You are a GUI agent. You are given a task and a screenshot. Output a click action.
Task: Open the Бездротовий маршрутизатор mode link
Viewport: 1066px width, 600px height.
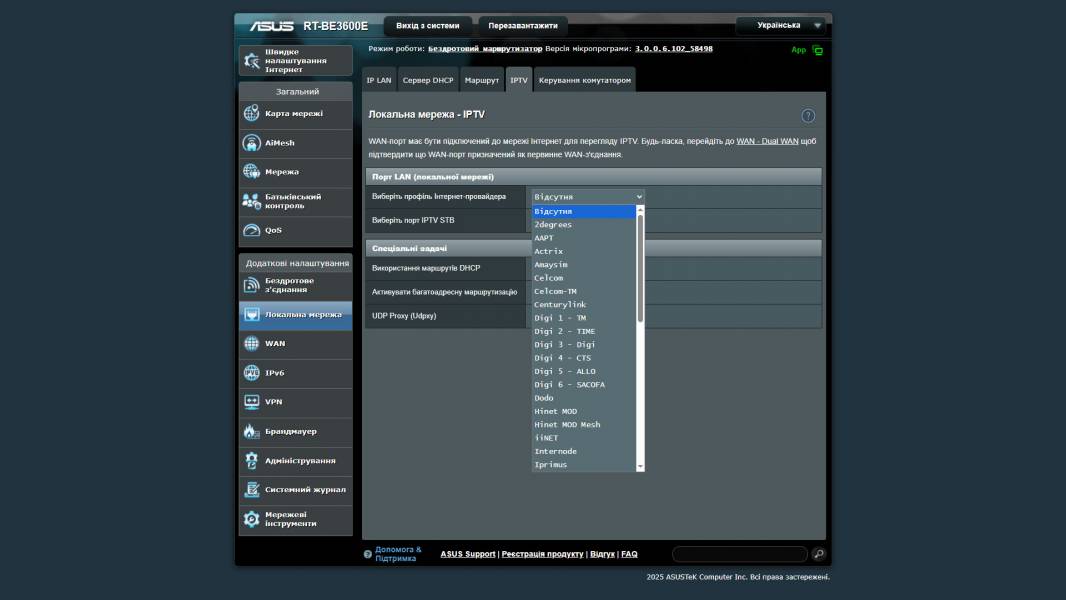[485, 49]
